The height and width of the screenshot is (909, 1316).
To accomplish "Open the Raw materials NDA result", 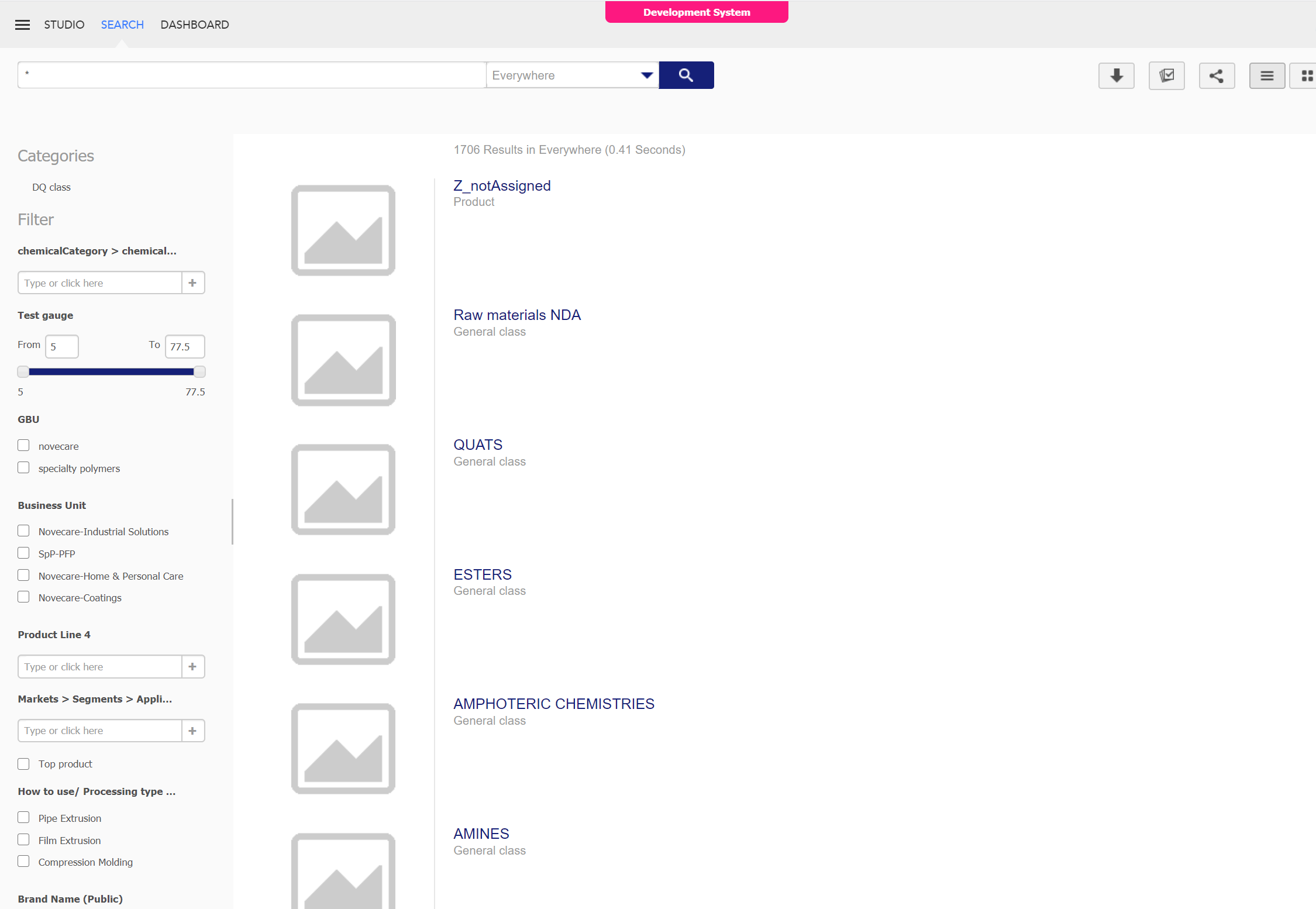I will [x=517, y=315].
